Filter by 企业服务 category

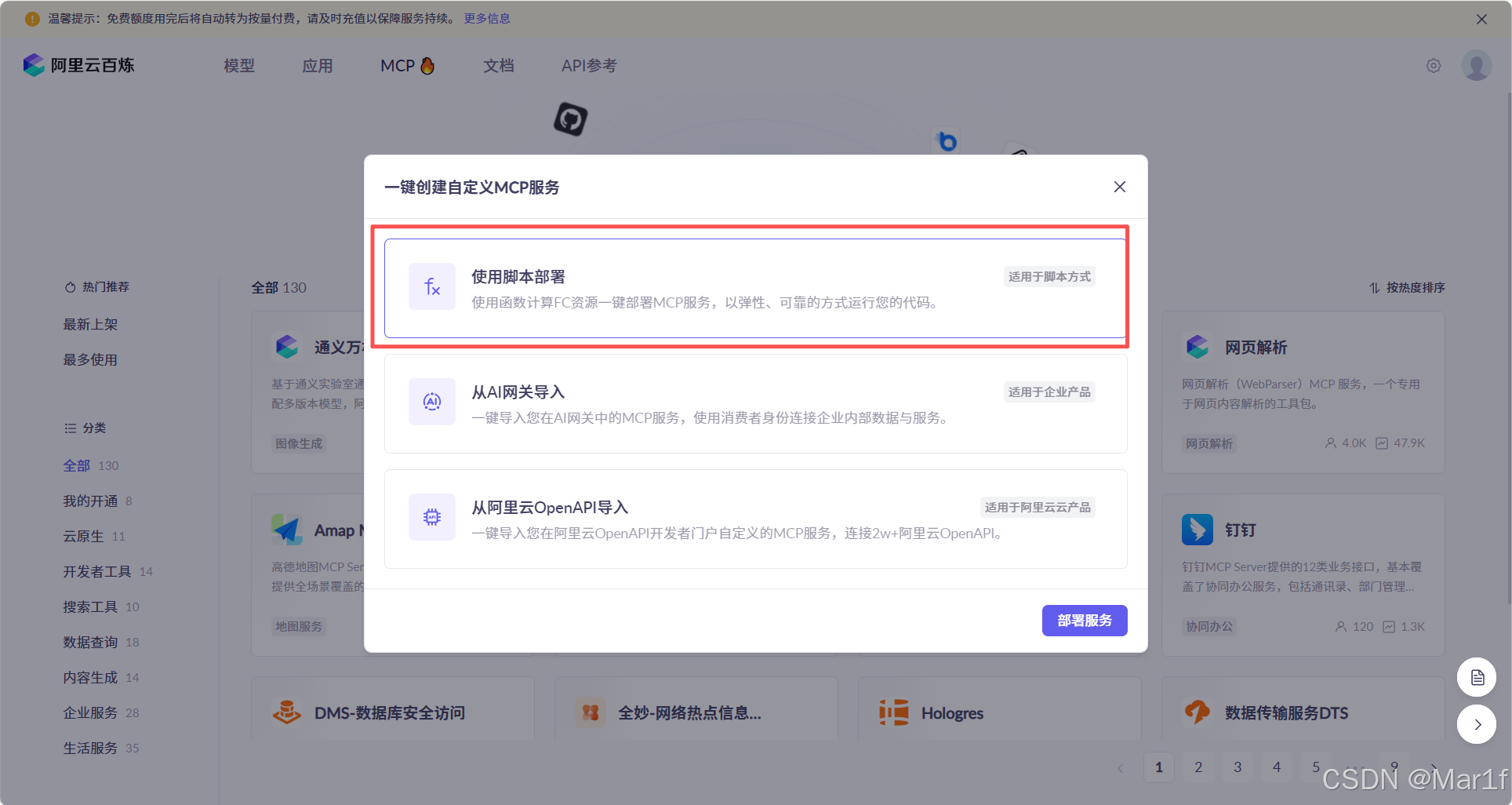point(101,712)
